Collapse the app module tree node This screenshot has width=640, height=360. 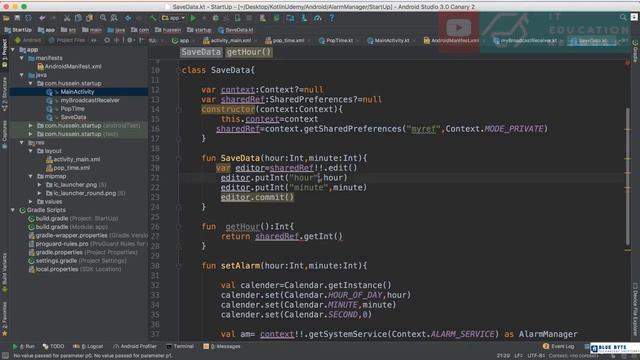coord(13,50)
